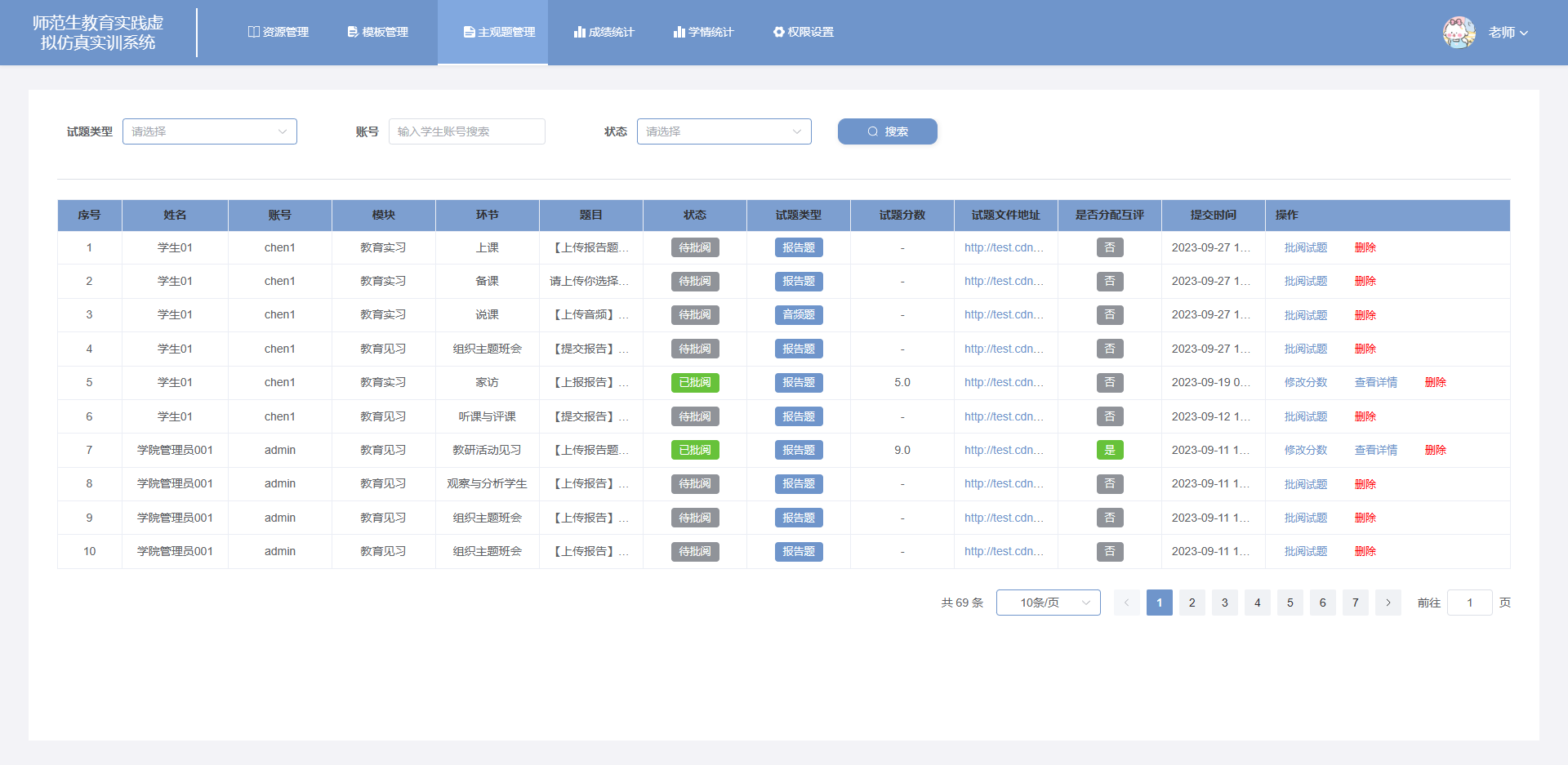Screen dimensions: 1568x765
Task: Click 听课与评课 cell in row 6
Action: point(488,416)
